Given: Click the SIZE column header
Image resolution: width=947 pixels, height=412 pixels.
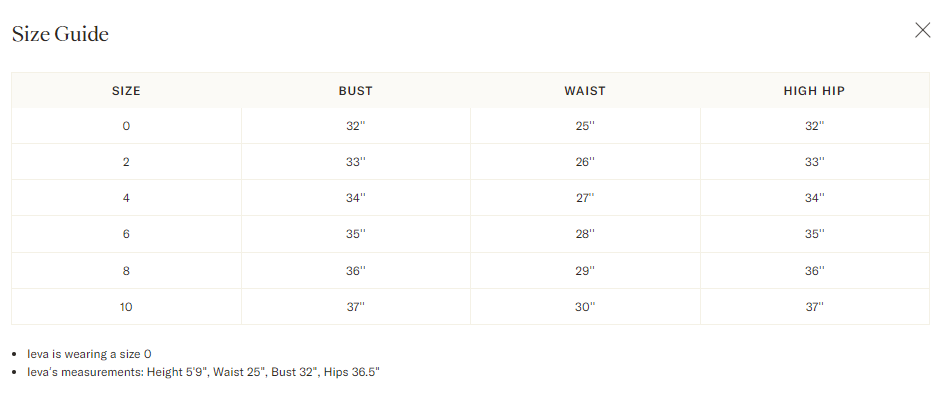Looking at the screenshot, I should (126, 91).
